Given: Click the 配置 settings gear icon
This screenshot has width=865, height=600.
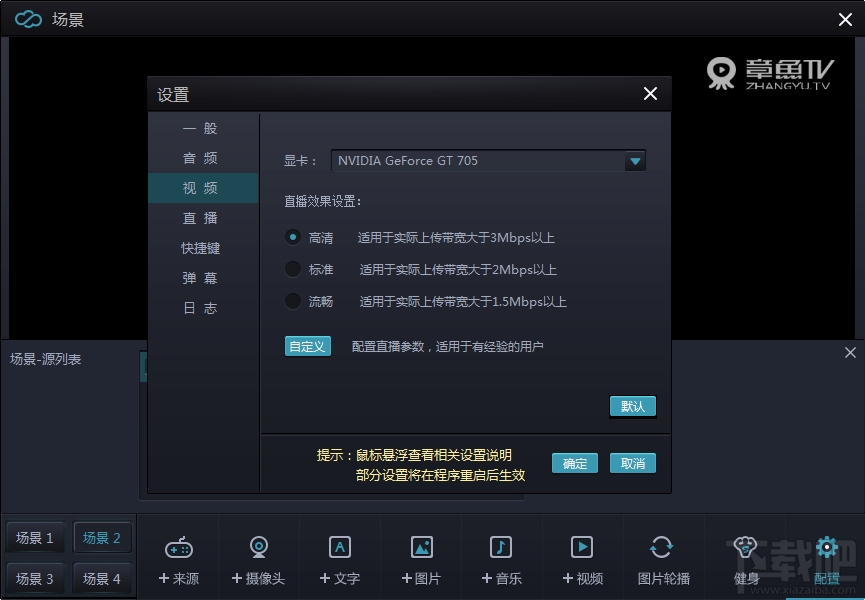Looking at the screenshot, I should pyautogui.click(x=827, y=558).
